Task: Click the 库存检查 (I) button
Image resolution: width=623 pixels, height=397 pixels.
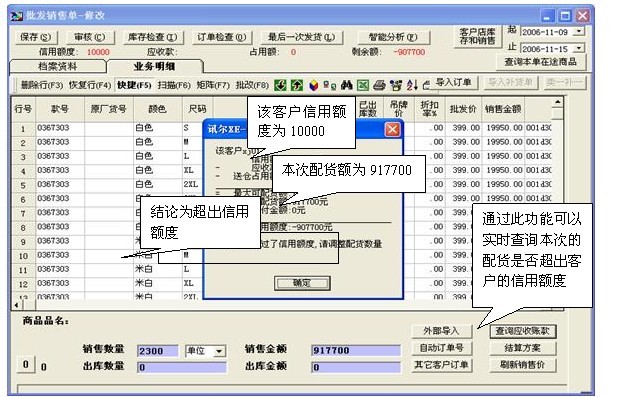Action: [153, 37]
